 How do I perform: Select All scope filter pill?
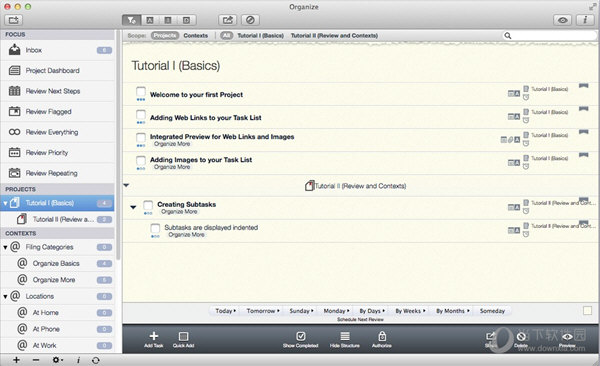[x=227, y=36]
